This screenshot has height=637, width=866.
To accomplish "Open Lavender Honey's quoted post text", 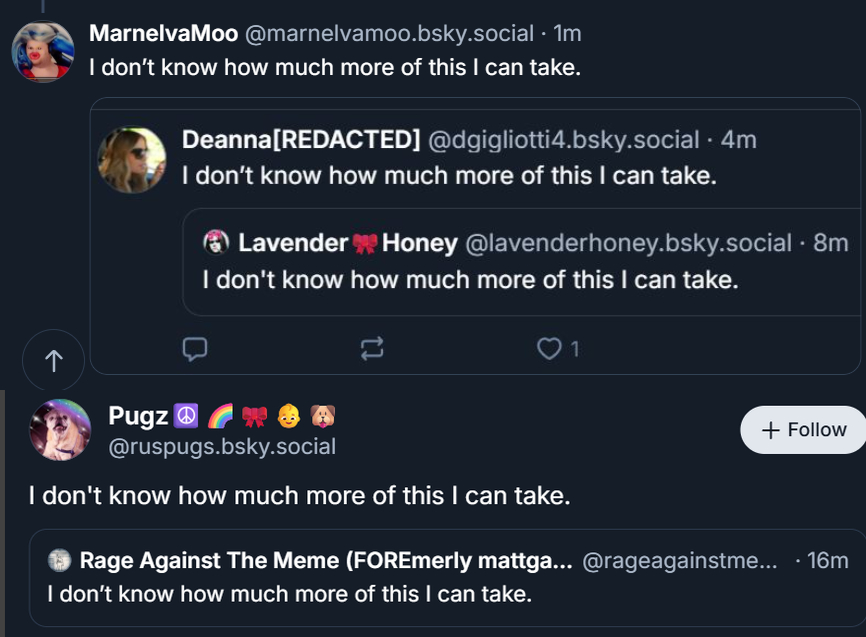I will click(x=470, y=279).
